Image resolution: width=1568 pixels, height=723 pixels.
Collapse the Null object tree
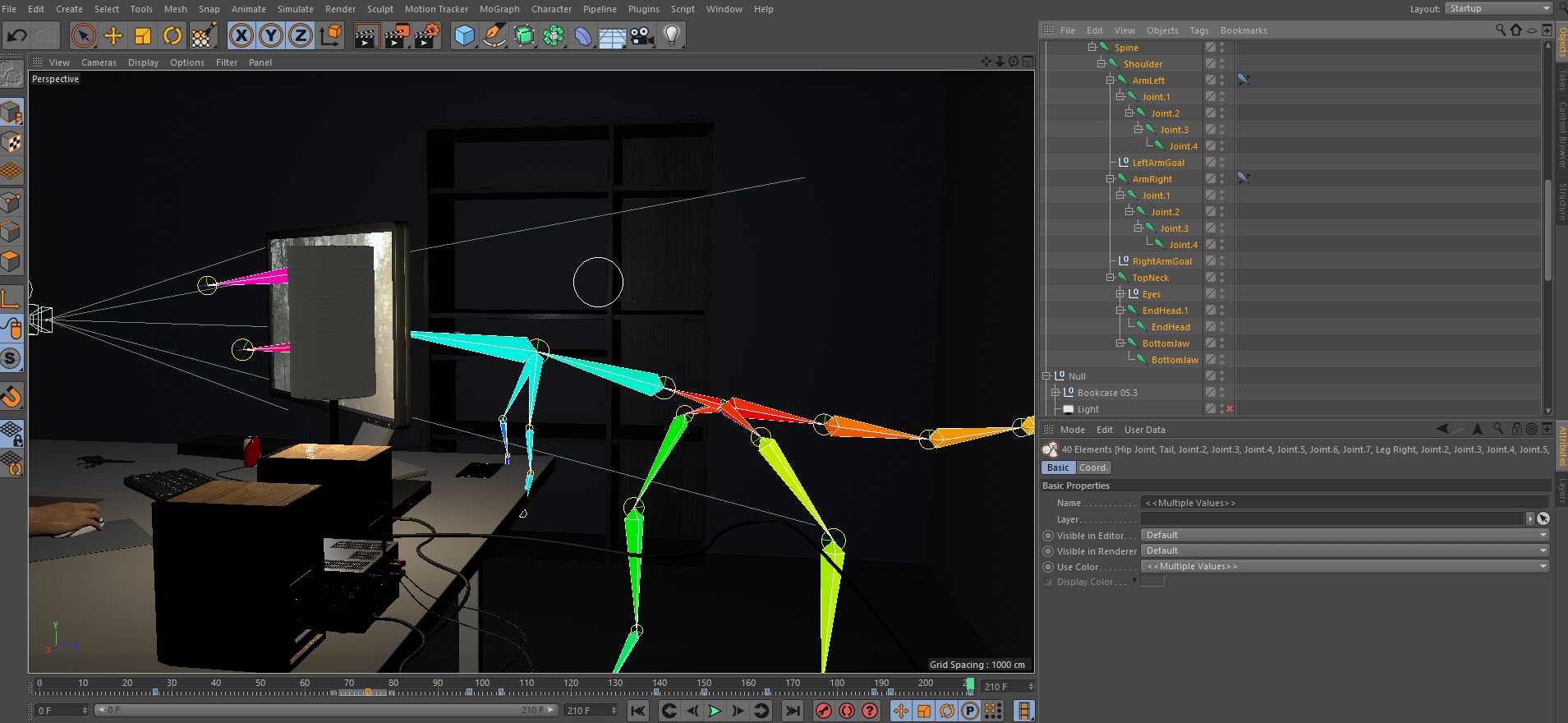[x=1046, y=375]
